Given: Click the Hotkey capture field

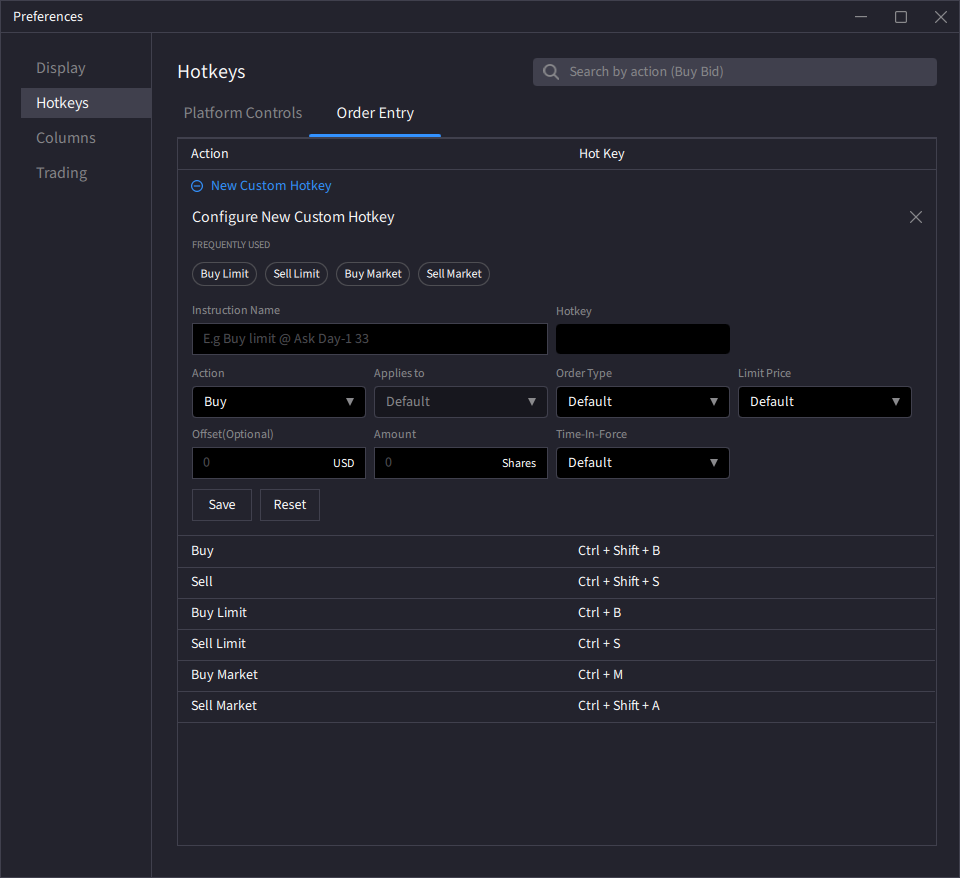Looking at the screenshot, I should pos(642,339).
